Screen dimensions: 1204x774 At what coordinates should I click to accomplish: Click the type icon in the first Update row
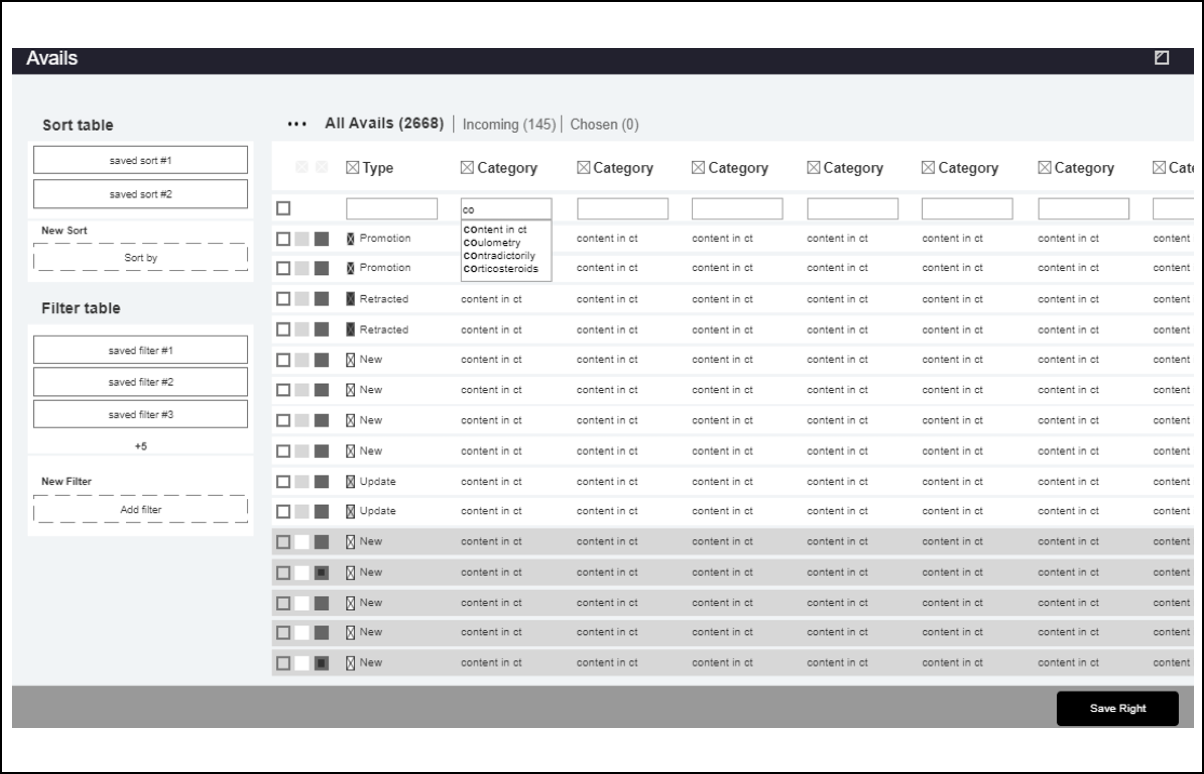click(x=351, y=482)
